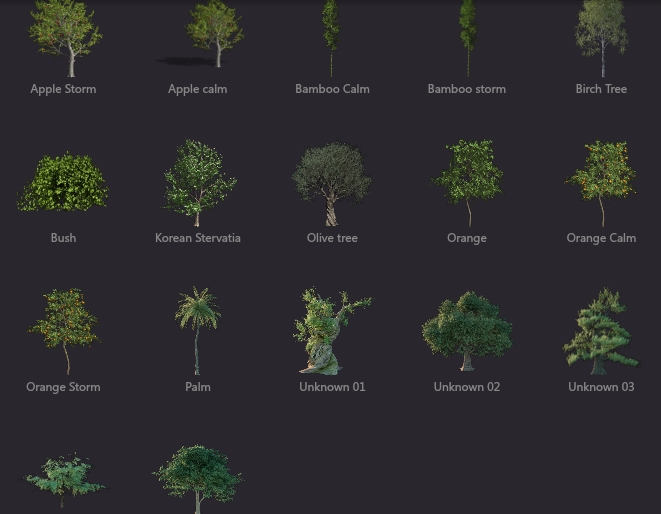The image size is (661, 514).
Task: Pick the Unknown 03 pine-like tree
Action: pos(601,330)
